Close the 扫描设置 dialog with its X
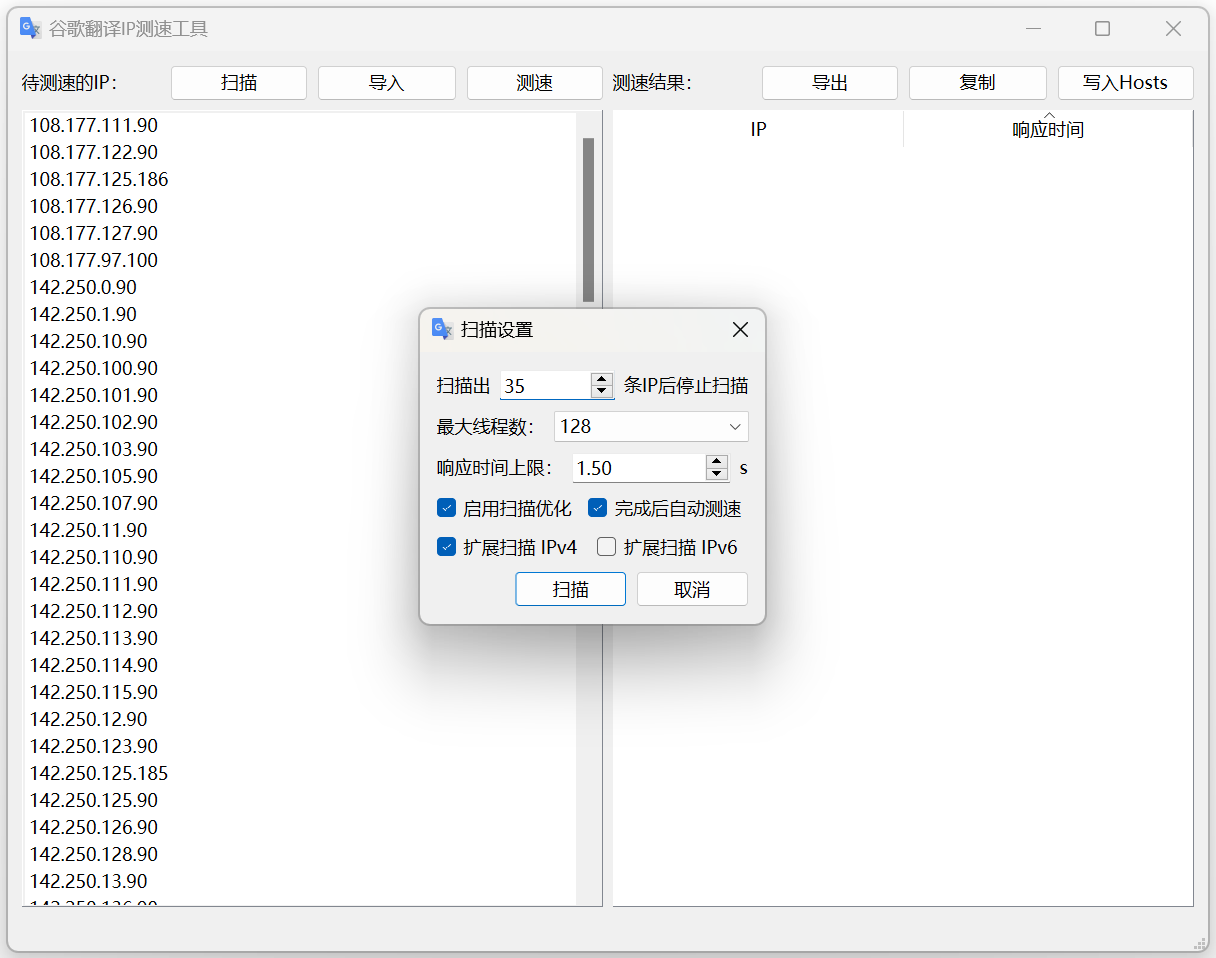The image size is (1216, 958). (x=740, y=330)
